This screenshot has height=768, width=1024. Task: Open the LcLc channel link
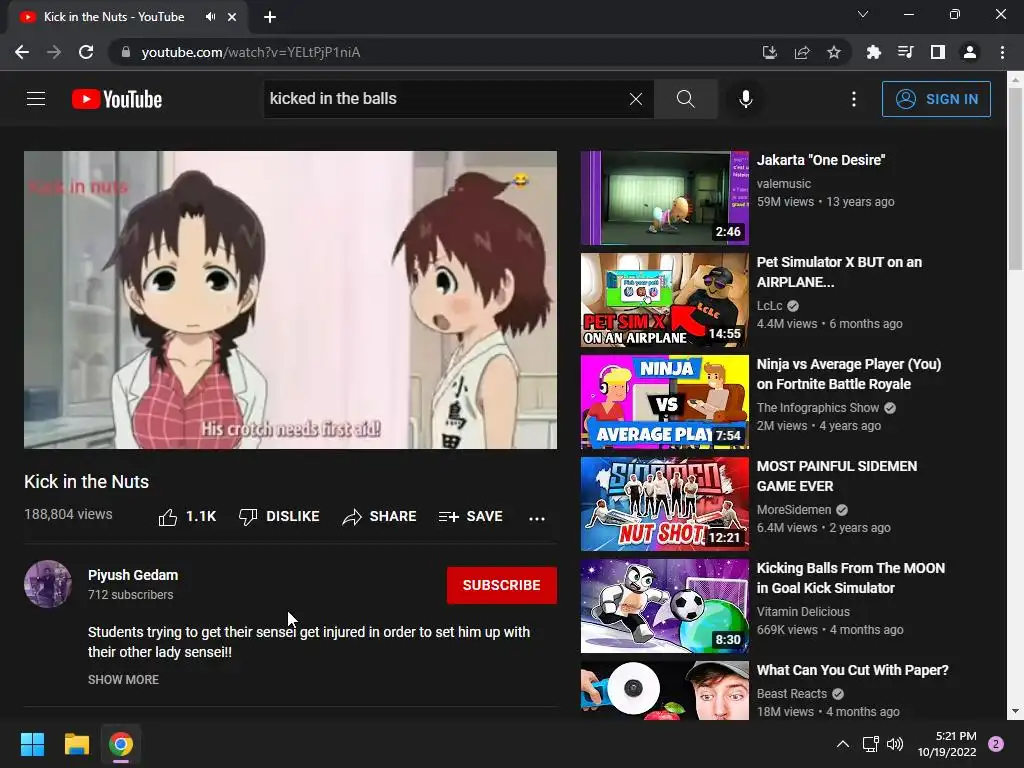[x=769, y=306]
